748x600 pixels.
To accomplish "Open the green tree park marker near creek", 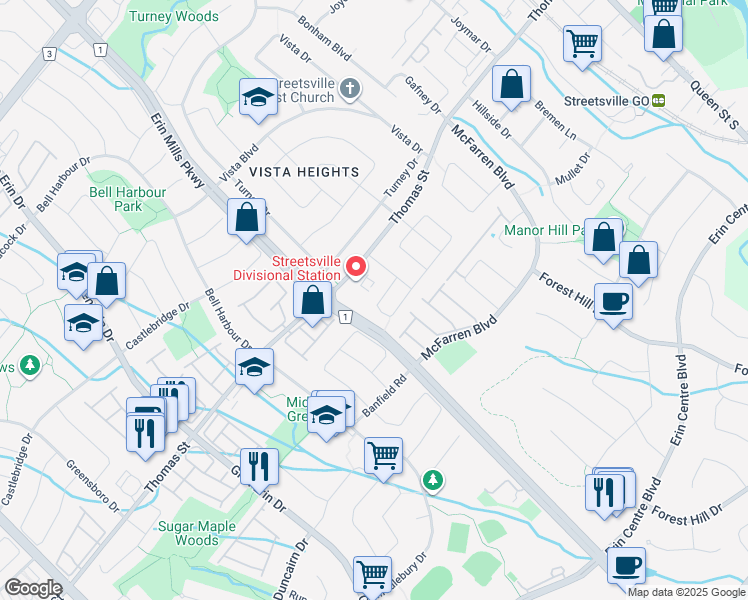I will pos(433,480).
